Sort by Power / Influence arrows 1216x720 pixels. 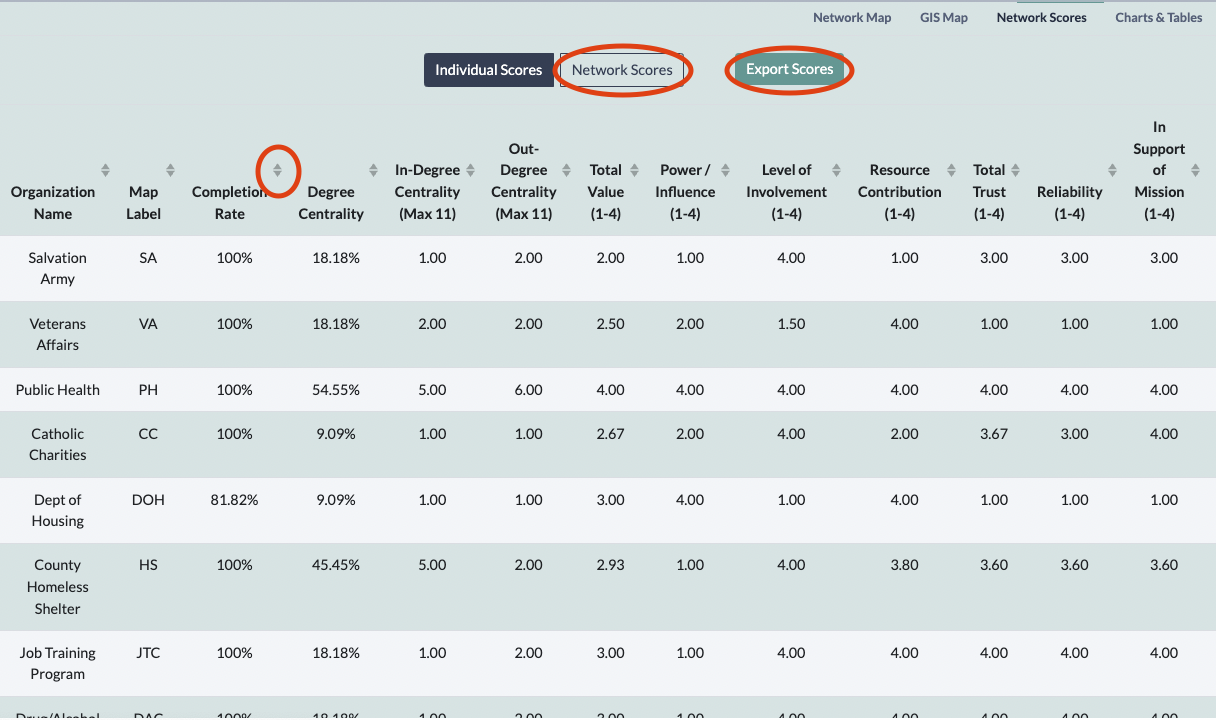point(725,170)
